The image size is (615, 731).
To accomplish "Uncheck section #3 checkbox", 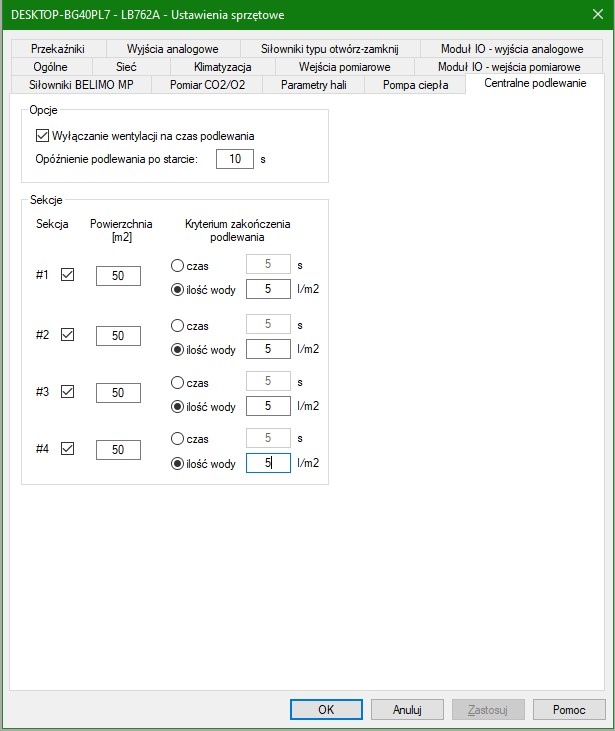I will point(68,392).
